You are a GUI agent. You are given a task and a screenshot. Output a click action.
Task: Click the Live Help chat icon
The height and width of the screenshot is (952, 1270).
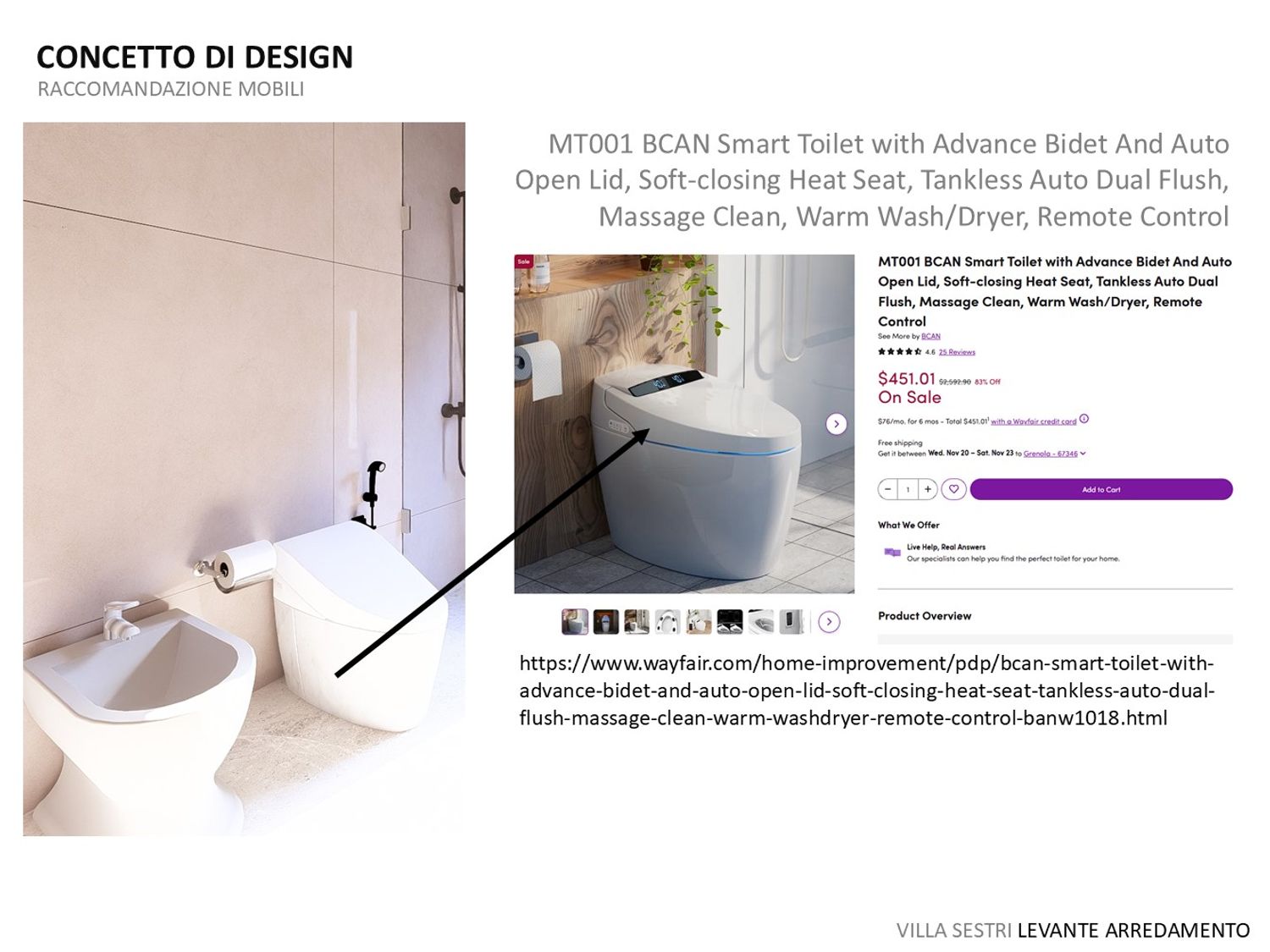(892, 552)
